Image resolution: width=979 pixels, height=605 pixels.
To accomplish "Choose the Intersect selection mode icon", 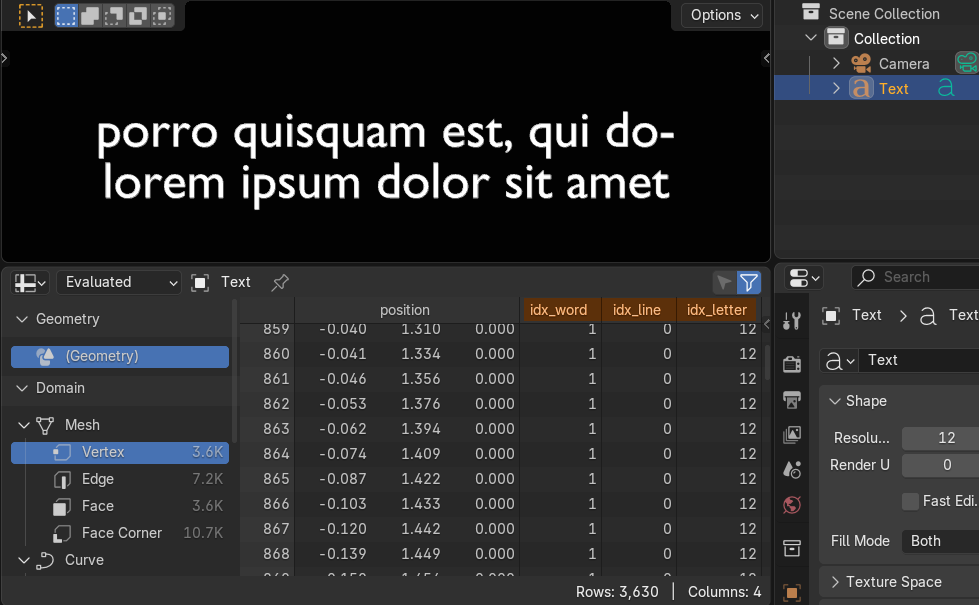I will pyautogui.click(x=161, y=16).
